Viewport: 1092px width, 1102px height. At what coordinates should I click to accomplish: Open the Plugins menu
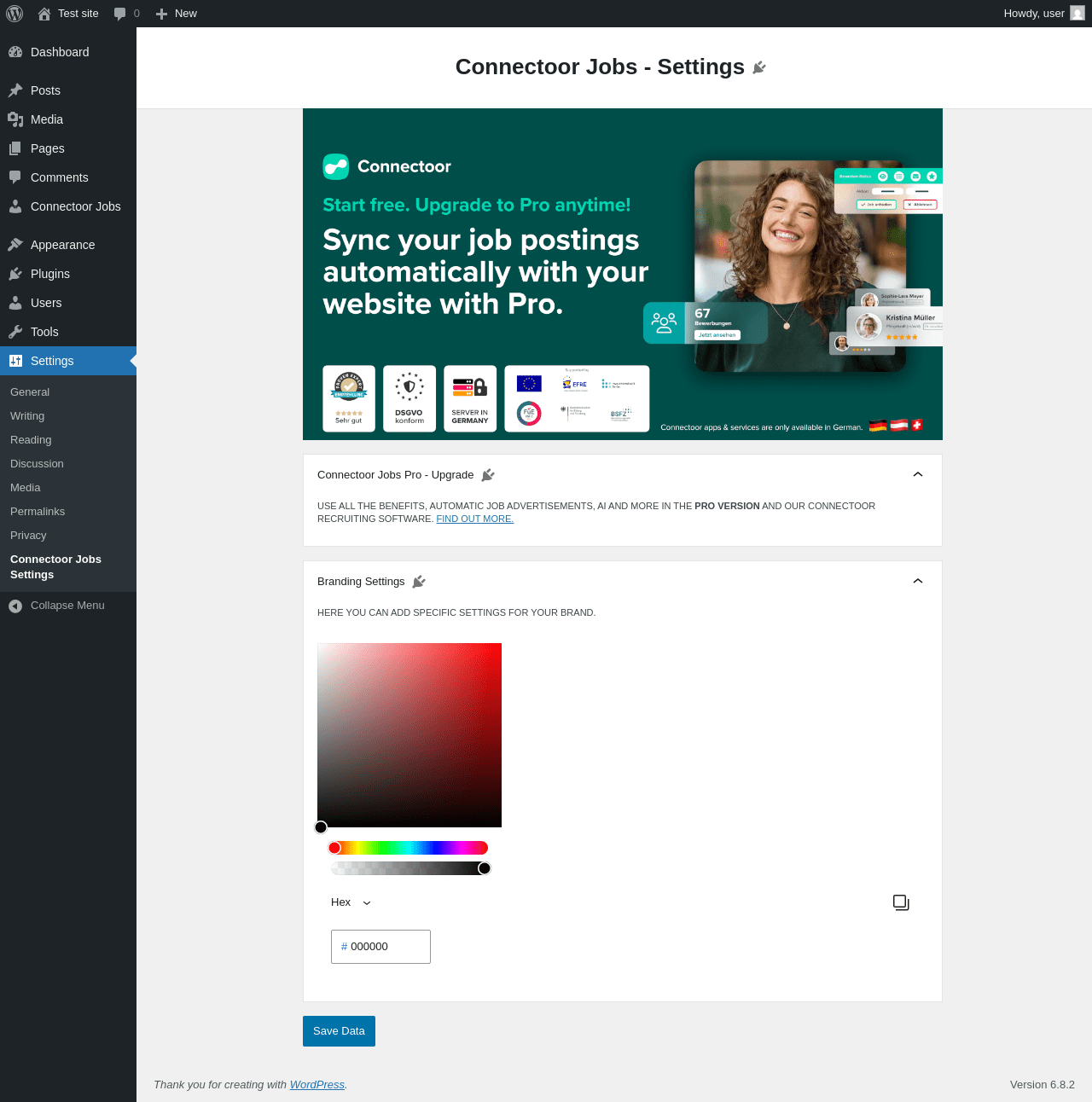tap(68, 274)
